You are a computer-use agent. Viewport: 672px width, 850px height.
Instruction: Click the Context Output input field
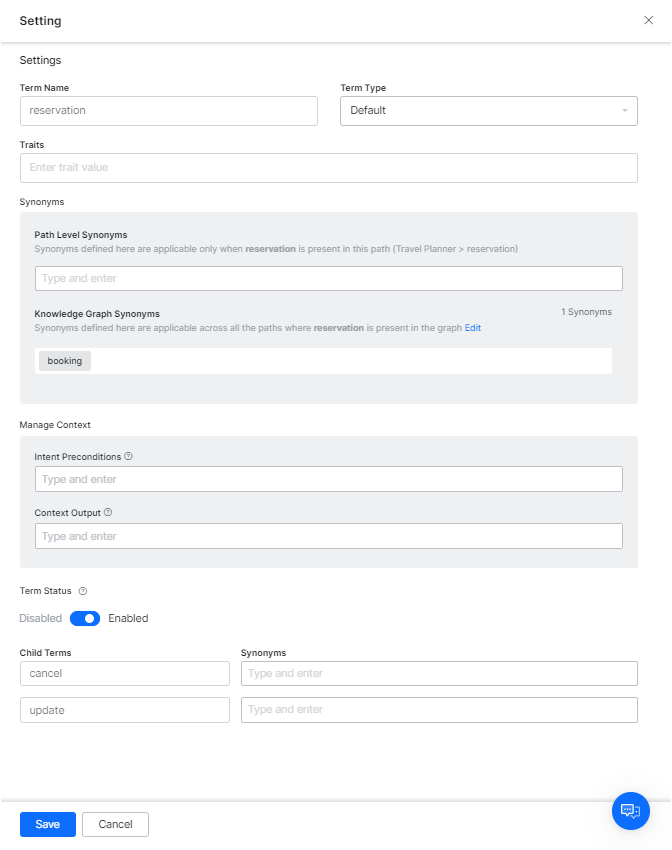pos(328,536)
